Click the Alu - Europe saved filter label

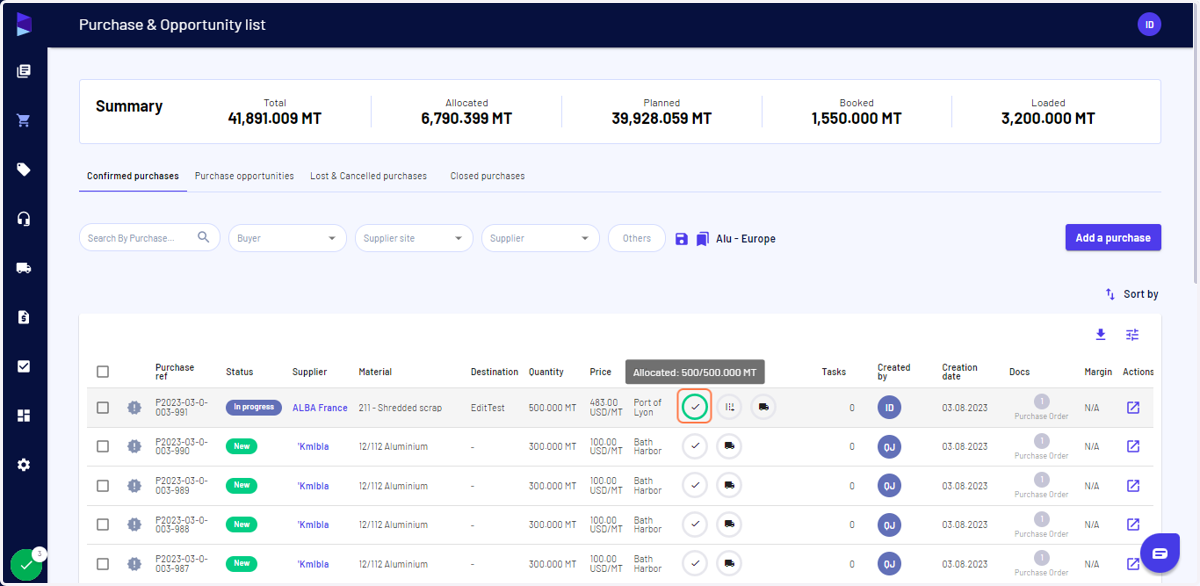(x=746, y=239)
